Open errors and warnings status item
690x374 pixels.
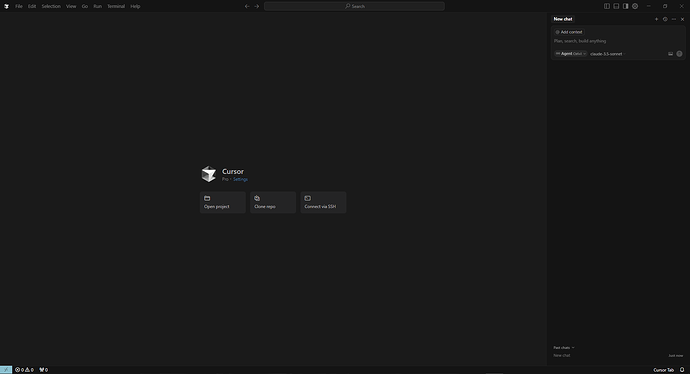pyautogui.click(x=24, y=370)
